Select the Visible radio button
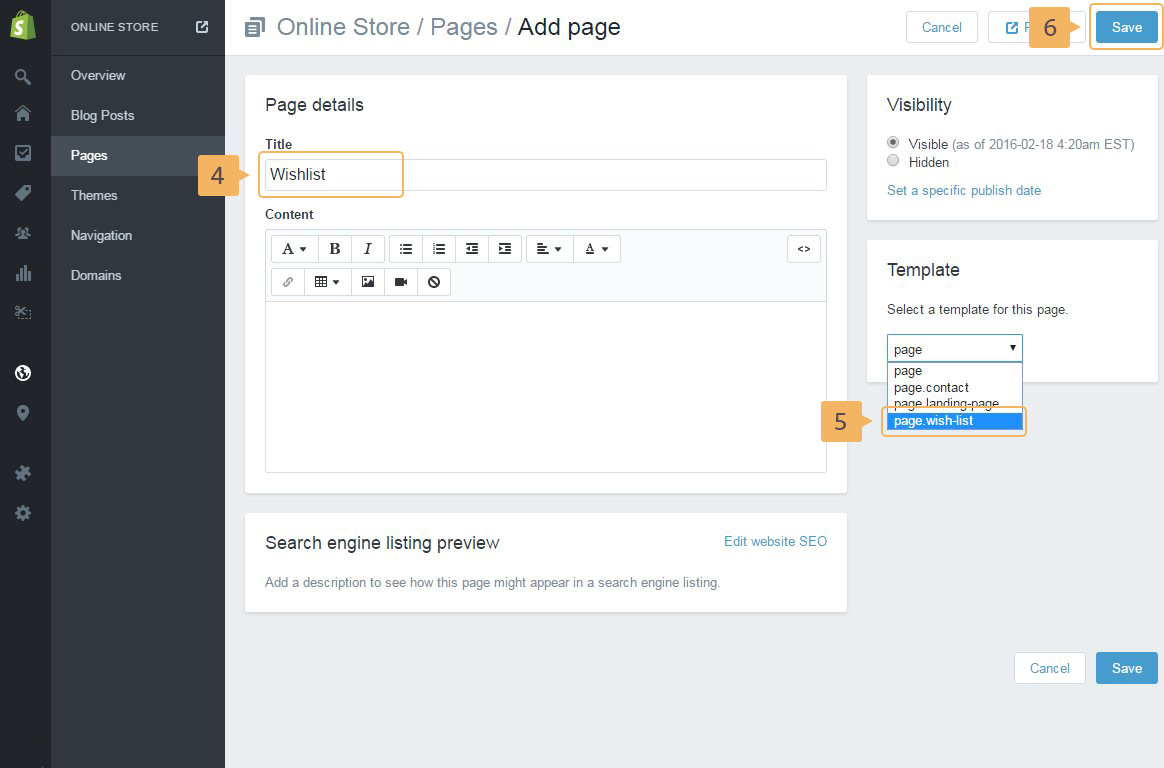Viewport: 1164px width, 768px height. 893,143
